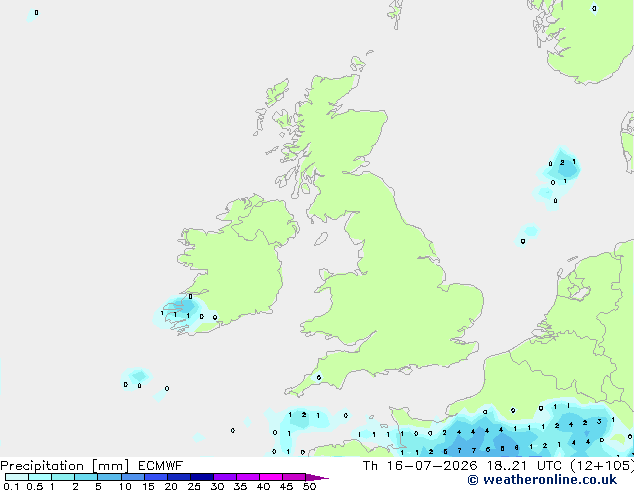Click the ECMWF model label

click(x=161, y=466)
